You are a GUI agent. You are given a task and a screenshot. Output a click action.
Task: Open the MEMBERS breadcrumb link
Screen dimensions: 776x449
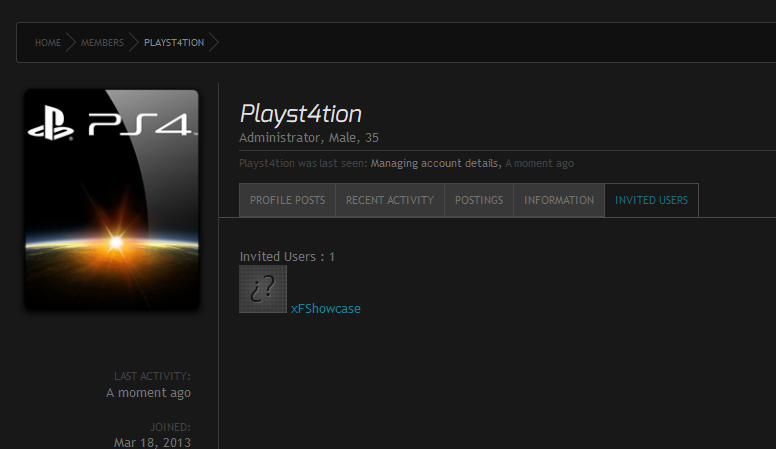102,43
